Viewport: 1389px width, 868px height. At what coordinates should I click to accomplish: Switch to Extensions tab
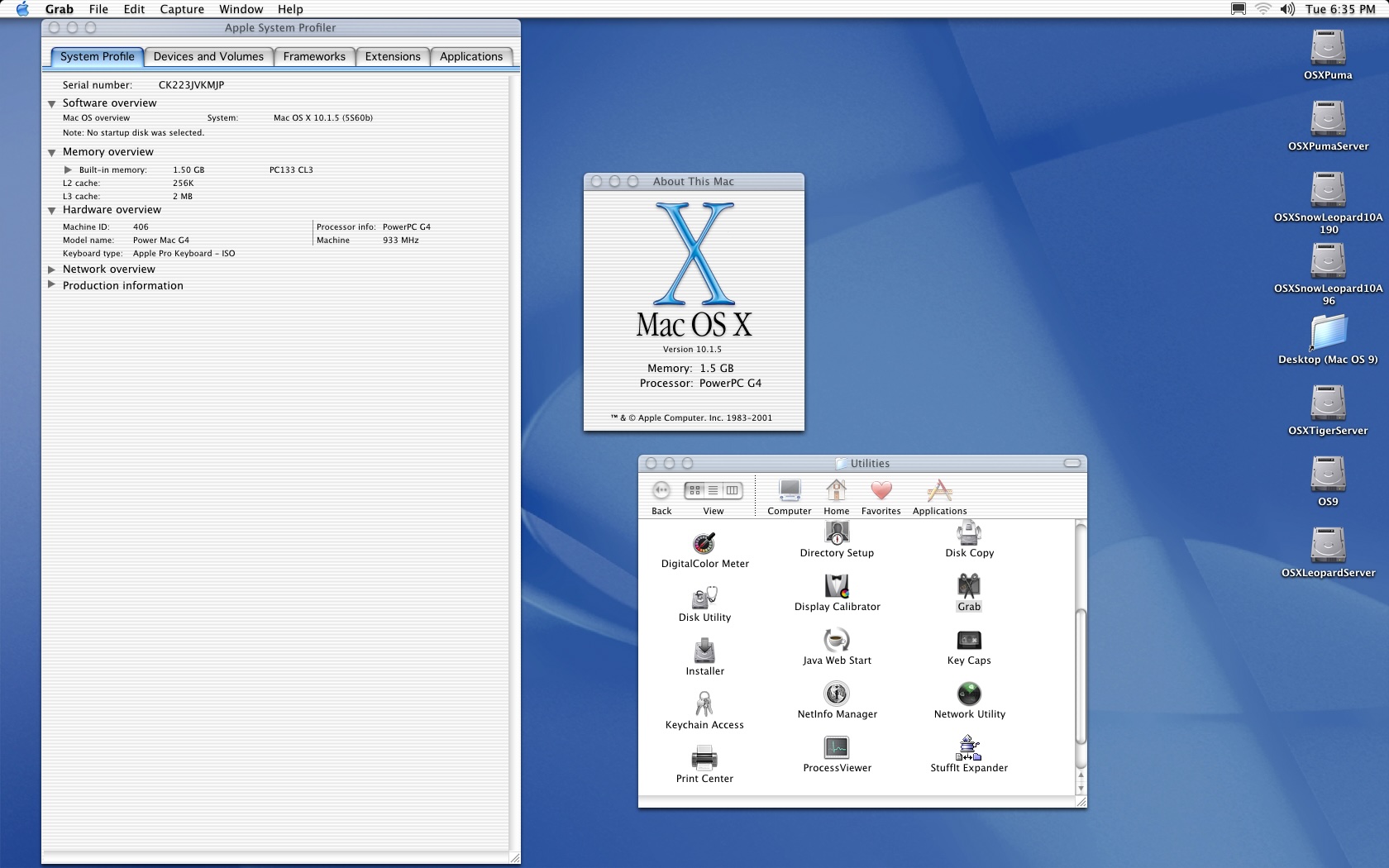(393, 56)
